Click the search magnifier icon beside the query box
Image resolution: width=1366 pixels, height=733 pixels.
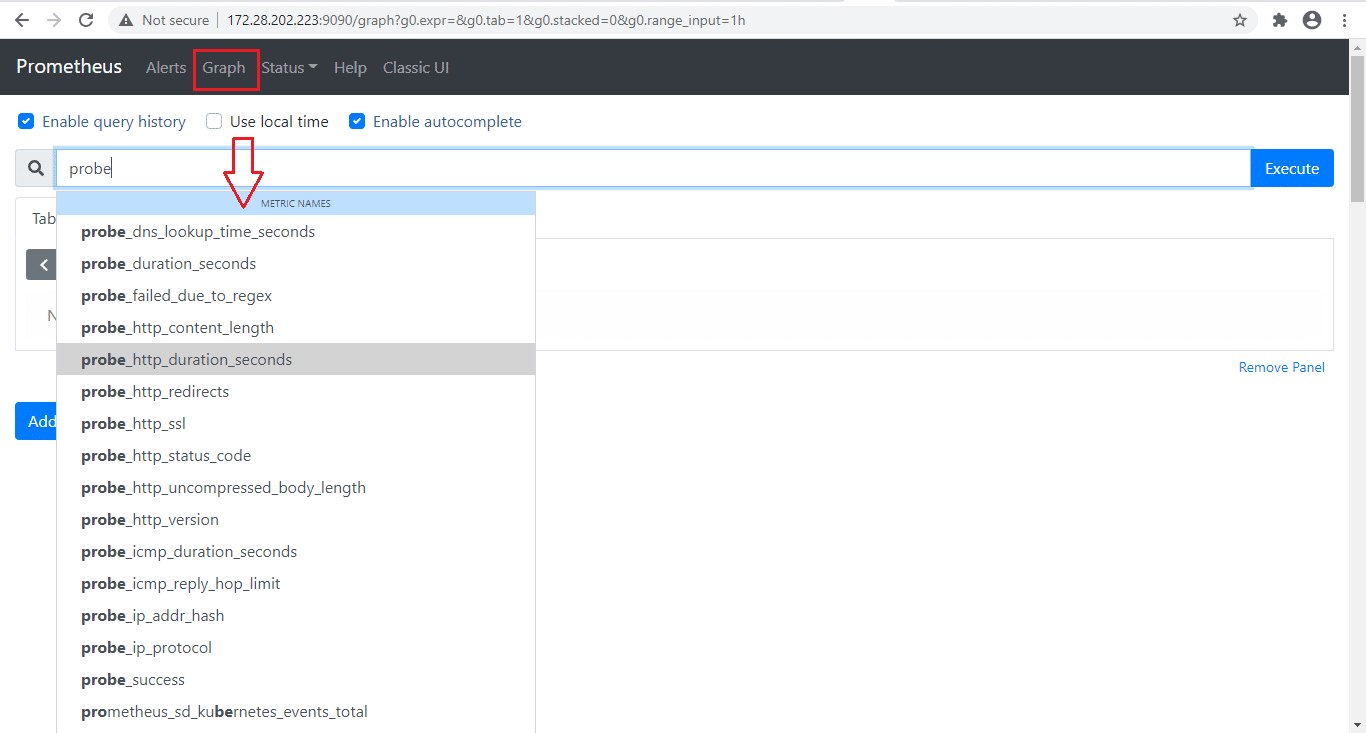pos(33,168)
